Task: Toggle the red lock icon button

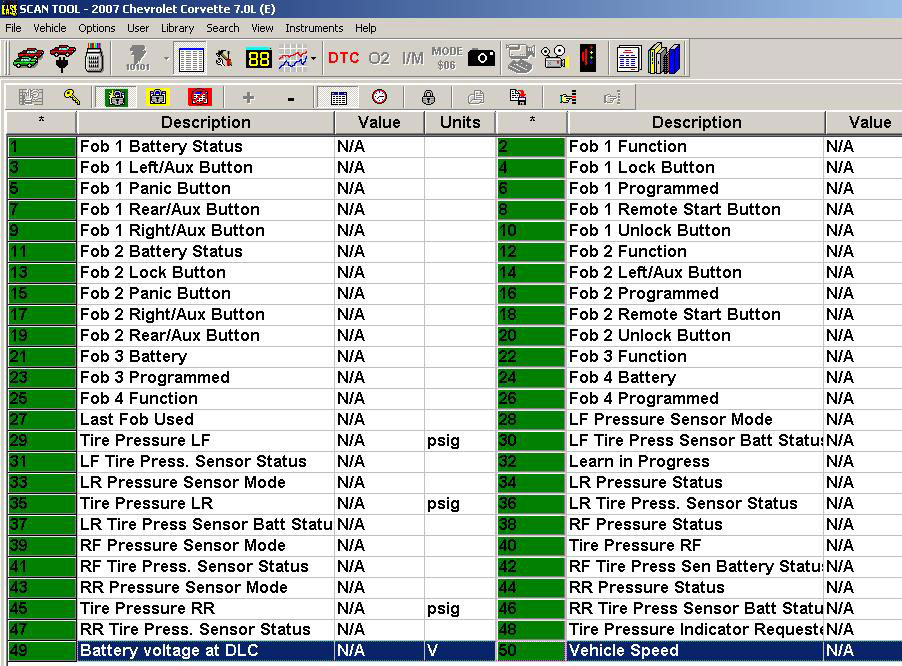Action: 200,97
